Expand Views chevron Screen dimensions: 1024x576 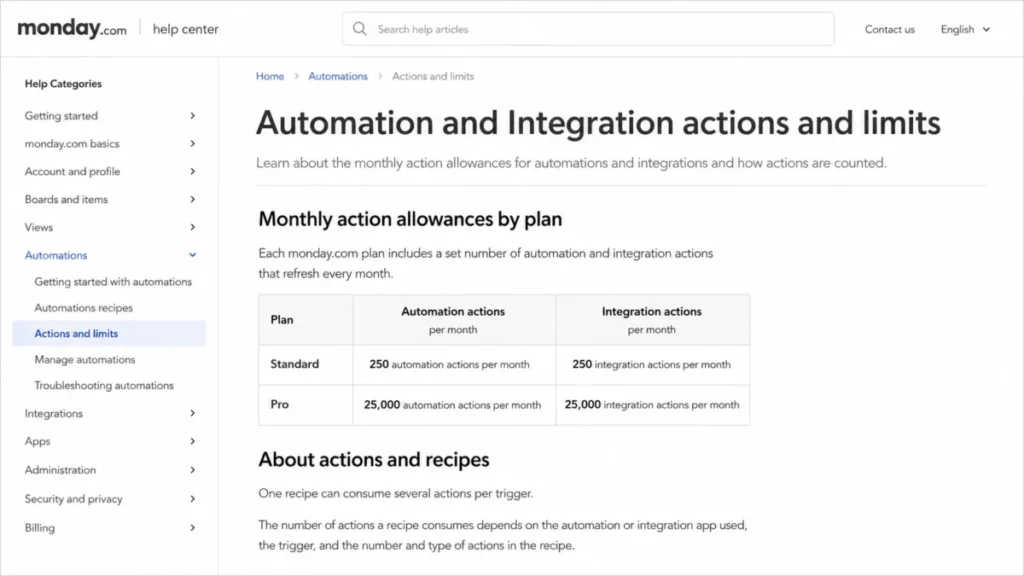click(193, 227)
